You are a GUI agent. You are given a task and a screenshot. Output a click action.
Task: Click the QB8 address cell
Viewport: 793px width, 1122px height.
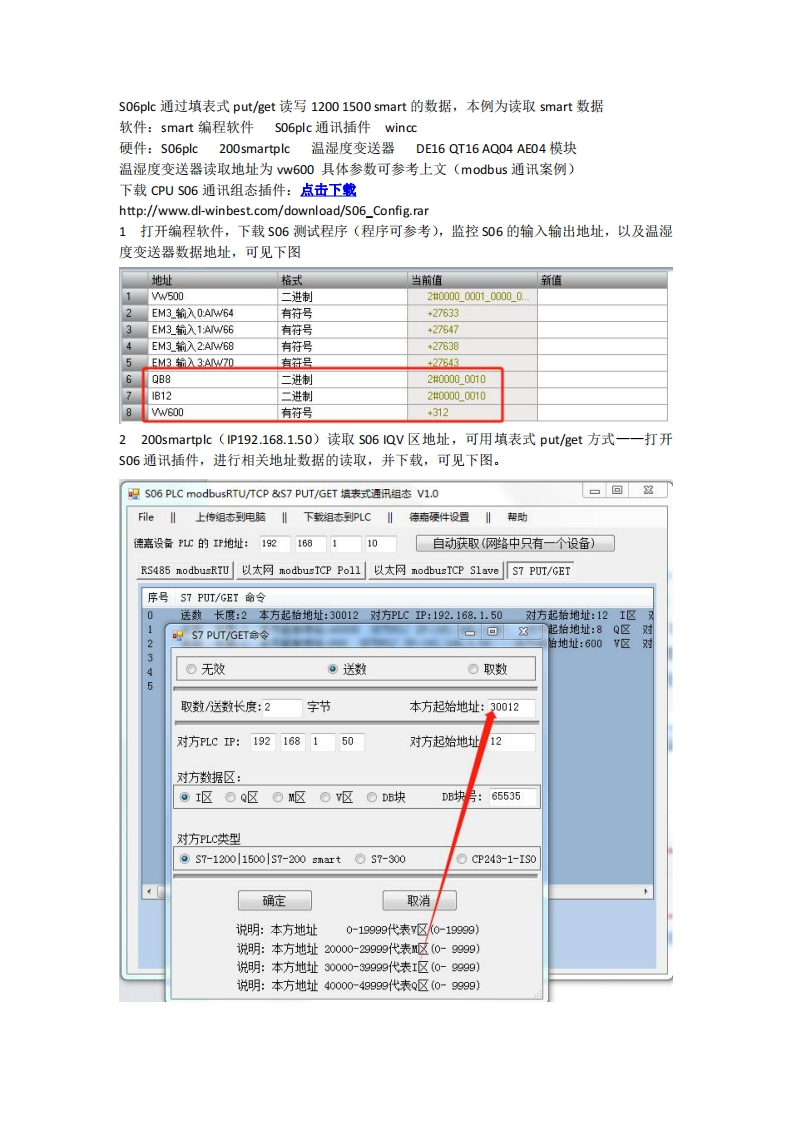[x=213, y=379]
